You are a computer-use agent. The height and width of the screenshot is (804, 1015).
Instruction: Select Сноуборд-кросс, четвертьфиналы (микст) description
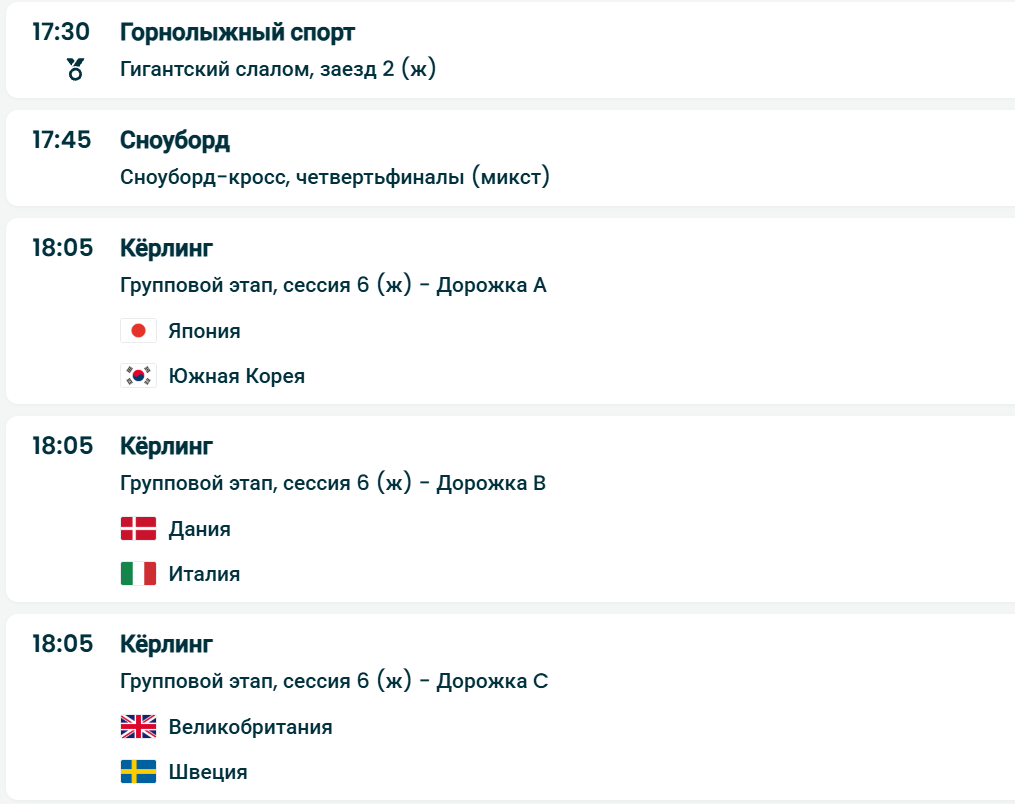[x=335, y=178]
